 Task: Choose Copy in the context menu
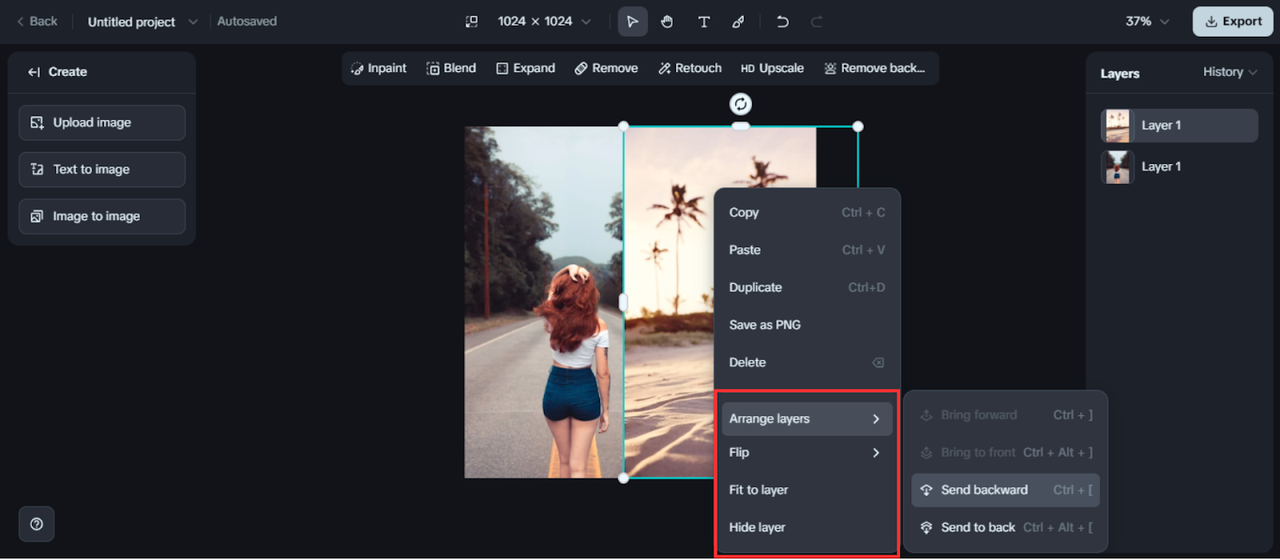pos(807,212)
